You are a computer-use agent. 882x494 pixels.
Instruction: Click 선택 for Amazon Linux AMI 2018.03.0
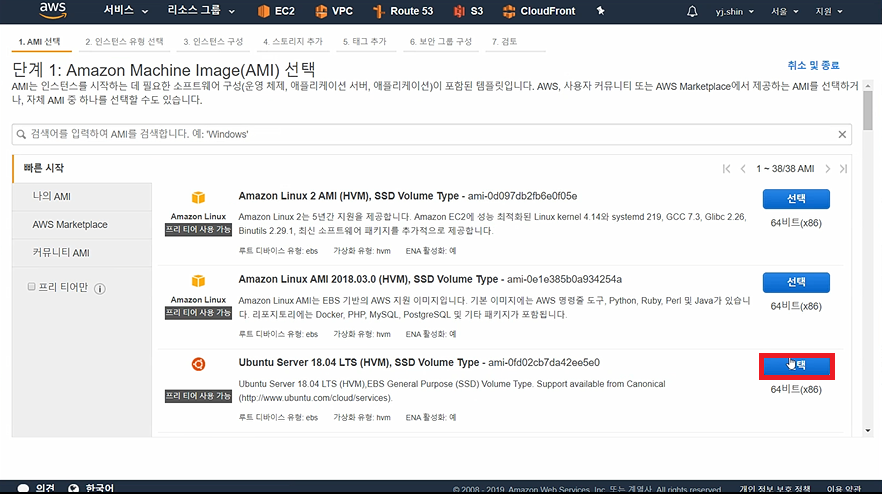pyautogui.click(x=796, y=282)
